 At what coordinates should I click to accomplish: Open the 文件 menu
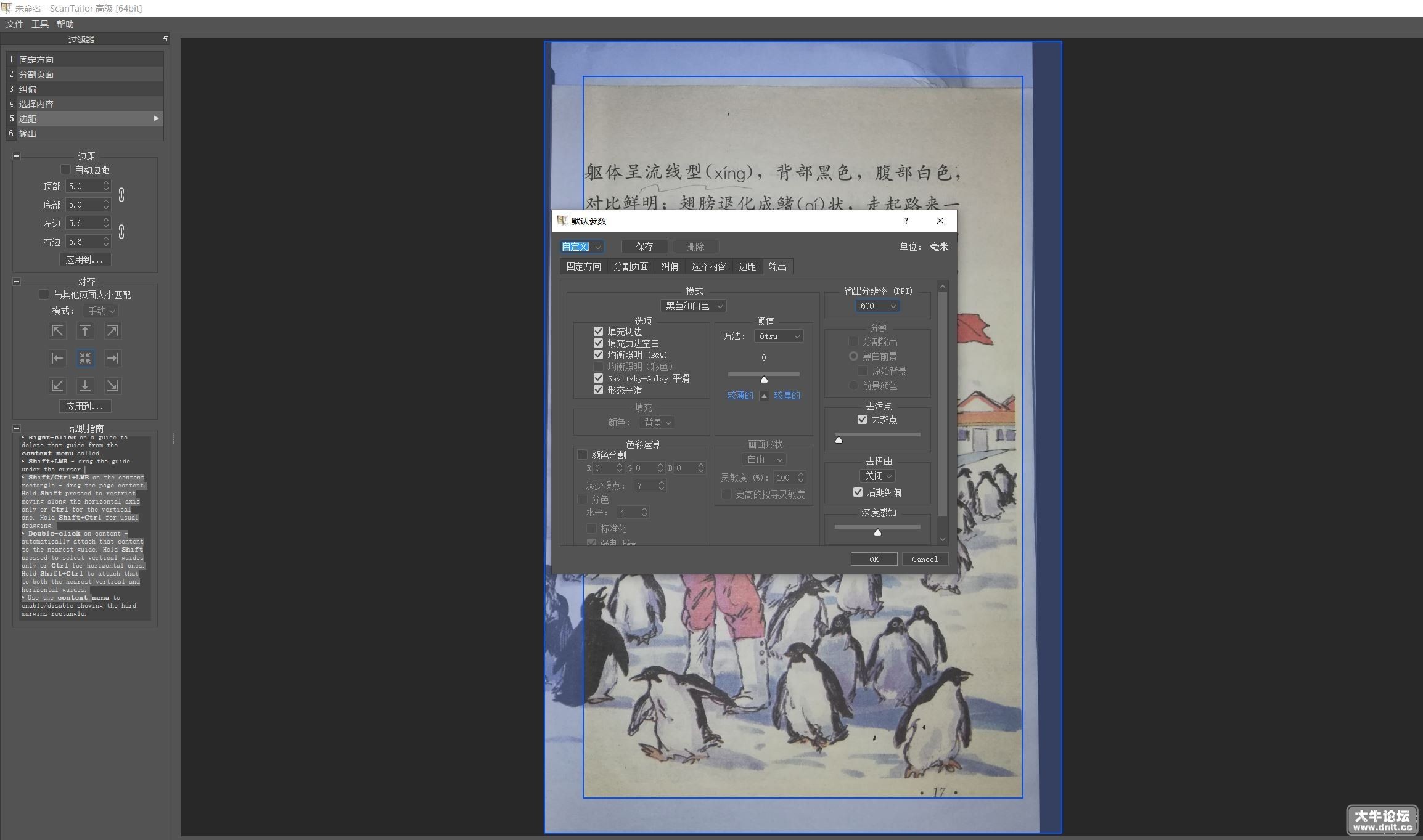15,24
